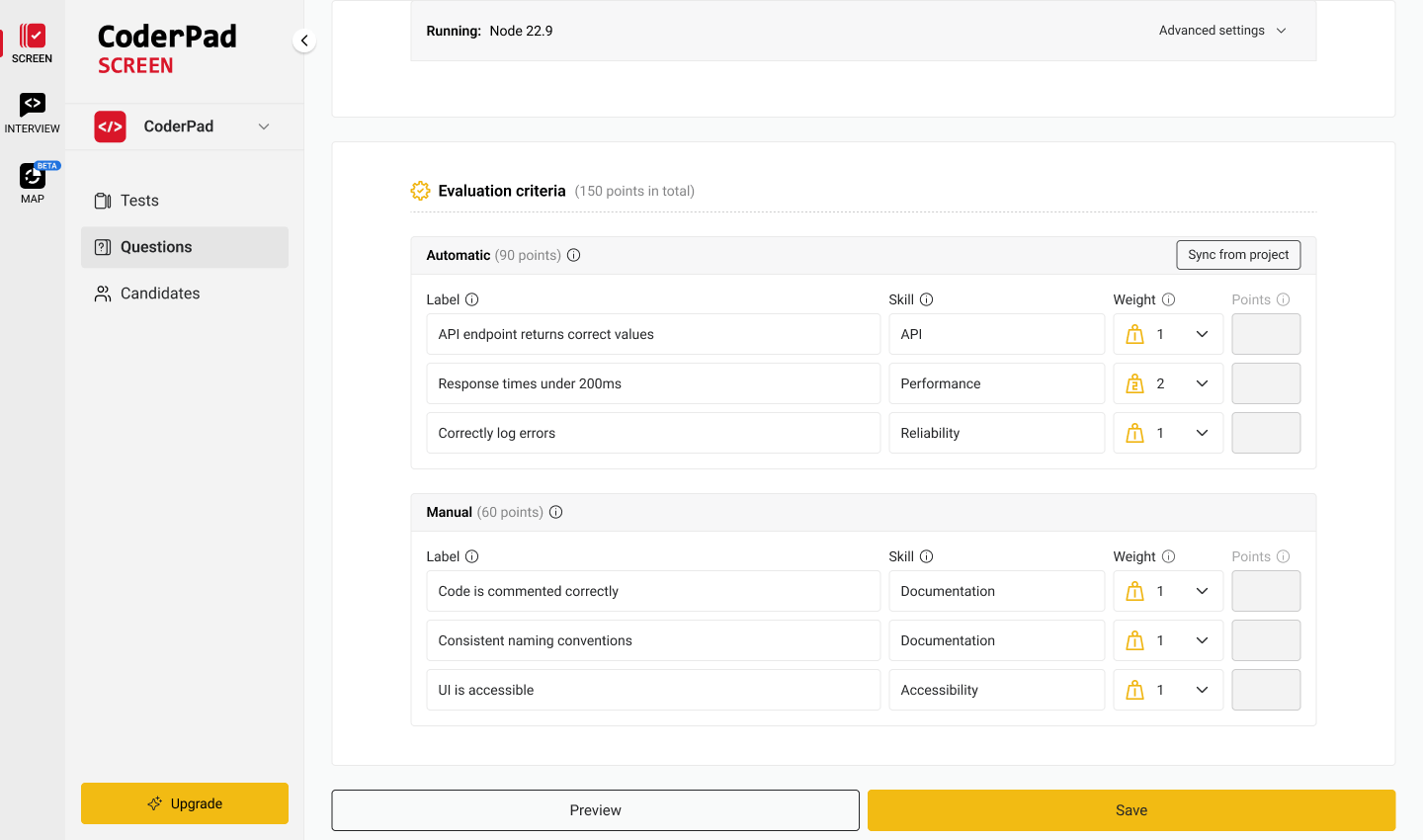The image size is (1423, 840).
Task: Click the red CoderPad workspace logo icon
Action: coord(111,126)
